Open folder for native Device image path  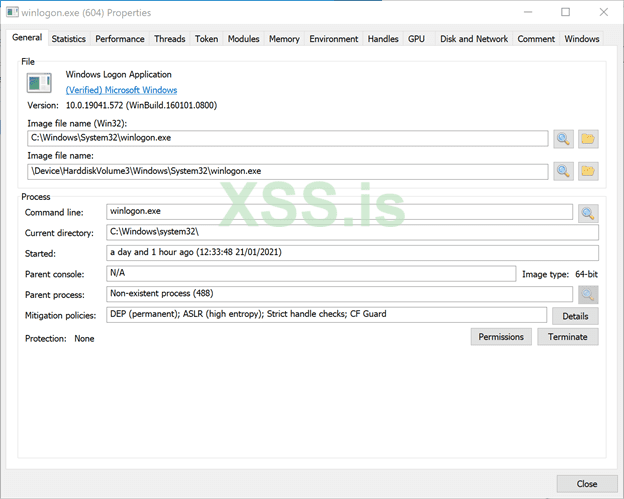pyautogui.click(x=588, y=171)
